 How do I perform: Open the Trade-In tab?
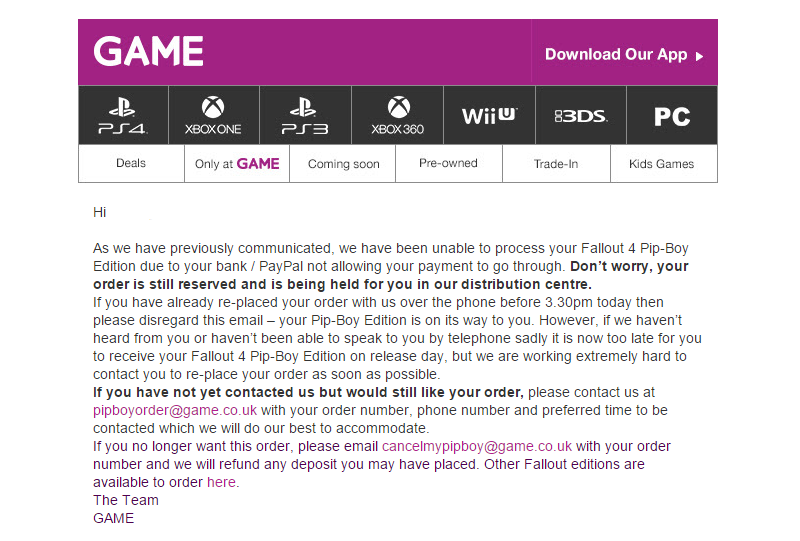click(x=556, y=163)
